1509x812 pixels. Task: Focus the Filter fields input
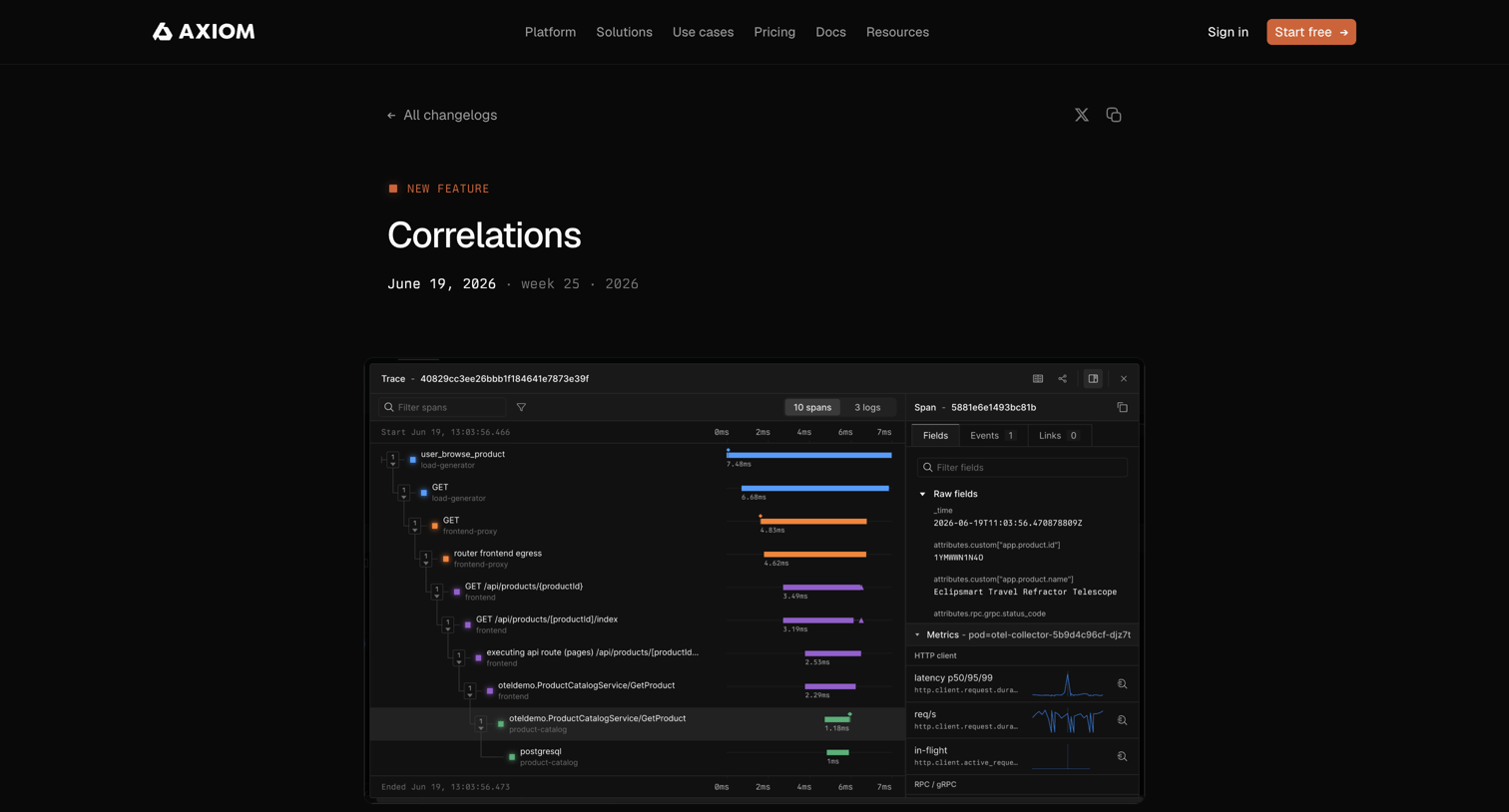tap(1022, 467)
